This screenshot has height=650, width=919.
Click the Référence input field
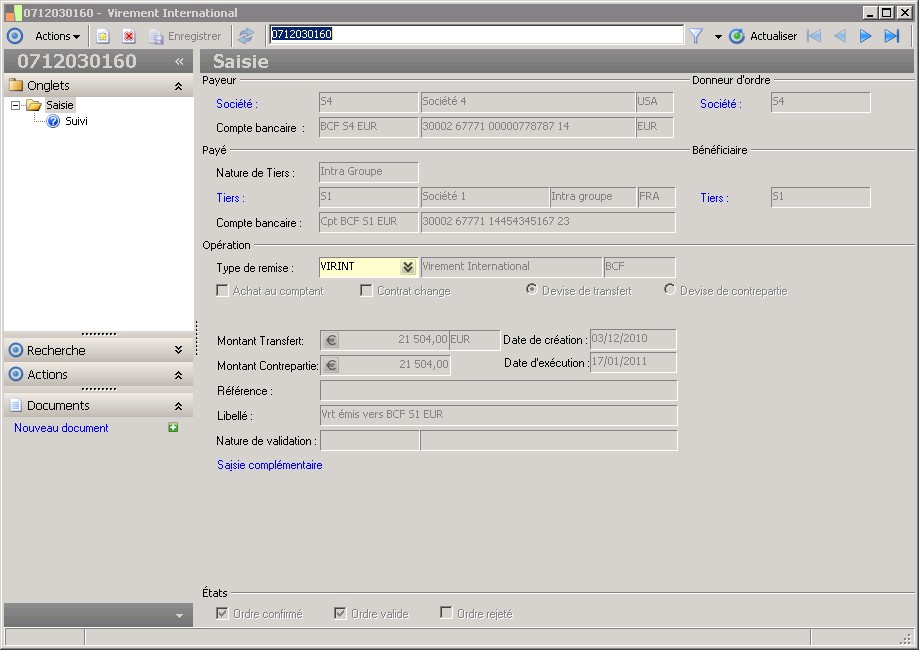[499, 390]
